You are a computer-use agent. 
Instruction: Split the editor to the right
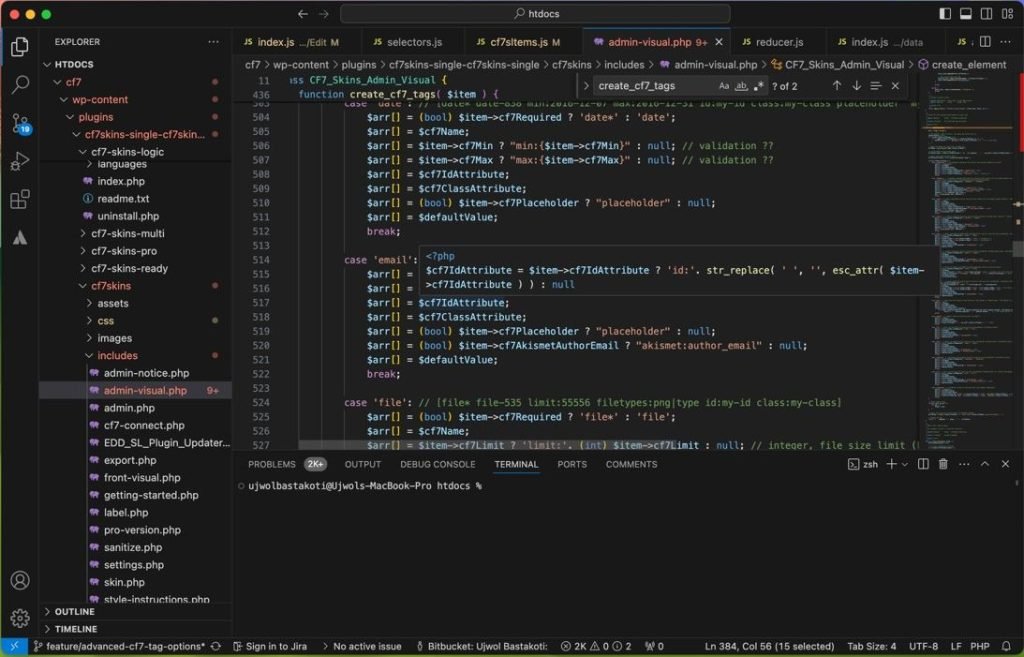985,42
